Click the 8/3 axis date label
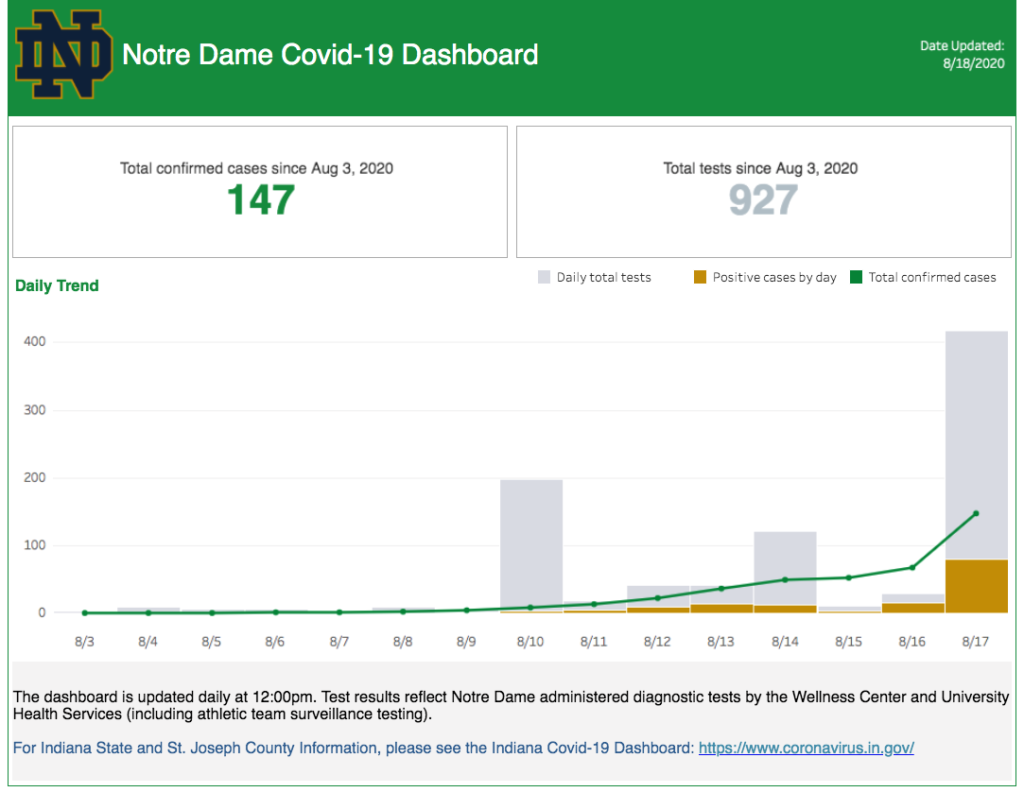Viewport: 1024px width, 792px height. click(x=84, y=642)
